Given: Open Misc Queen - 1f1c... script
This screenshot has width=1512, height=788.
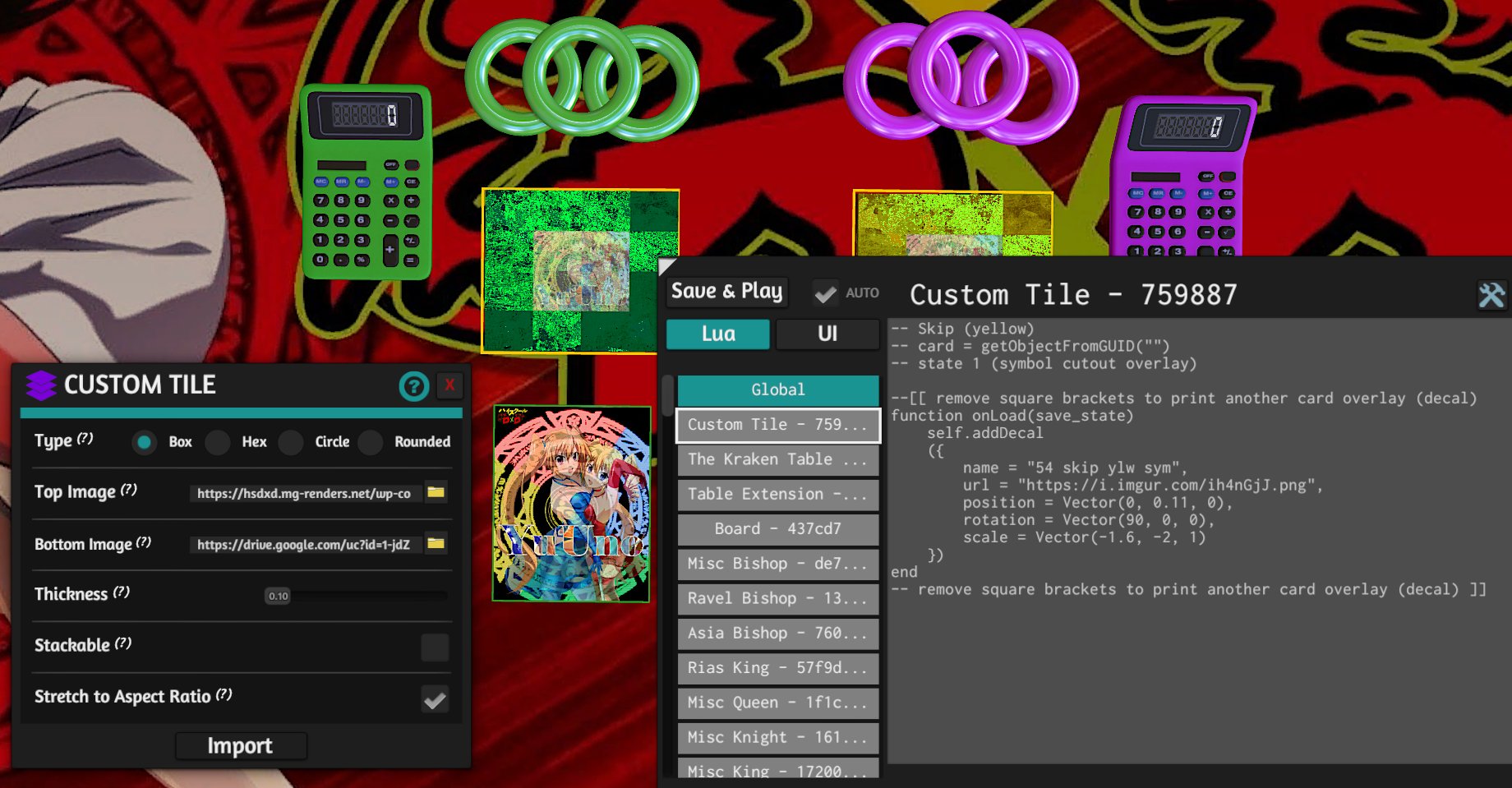Looking at the screenshot, I should pos(777,703).
